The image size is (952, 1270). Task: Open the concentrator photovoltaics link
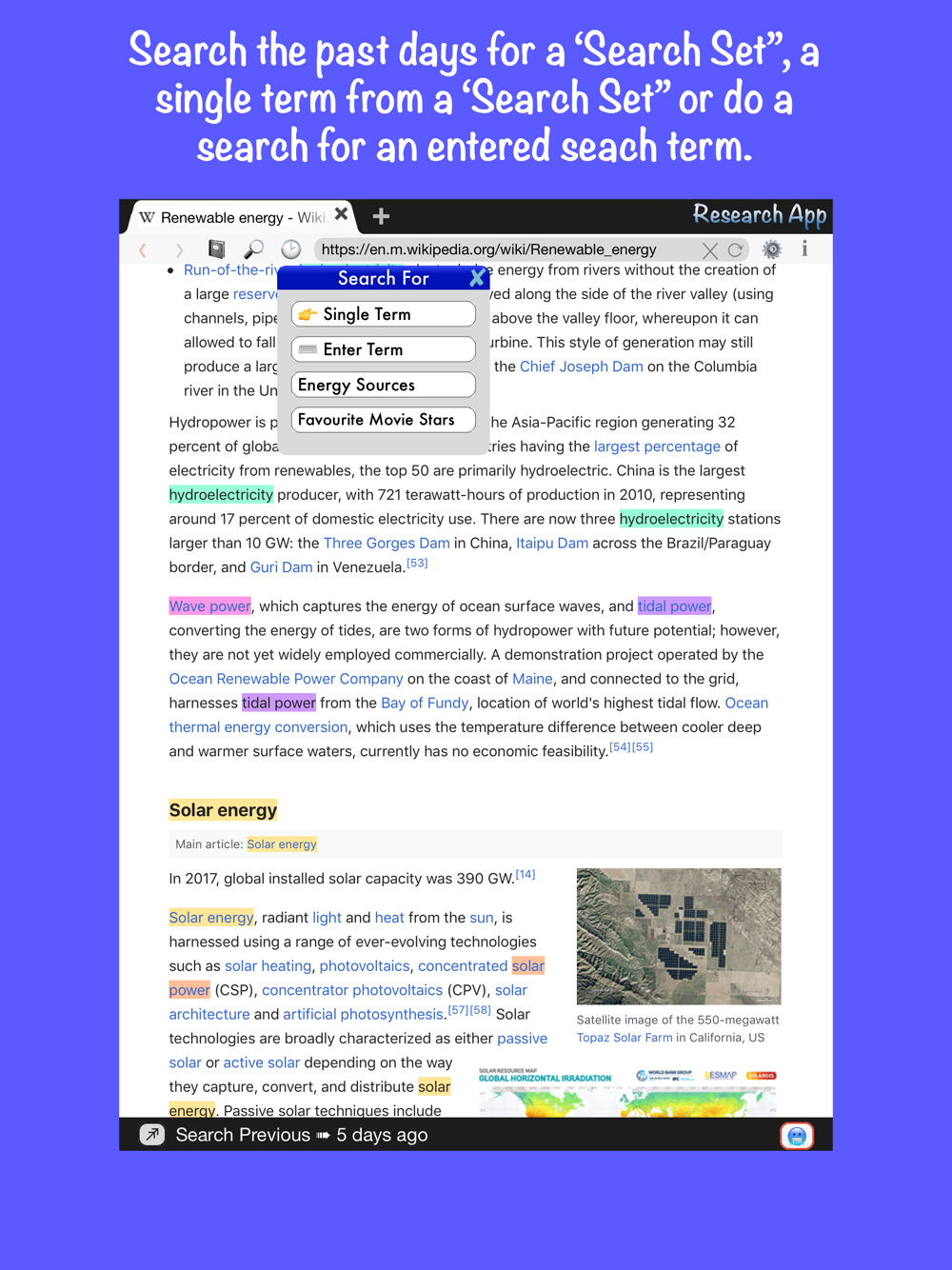pos(352,990)
